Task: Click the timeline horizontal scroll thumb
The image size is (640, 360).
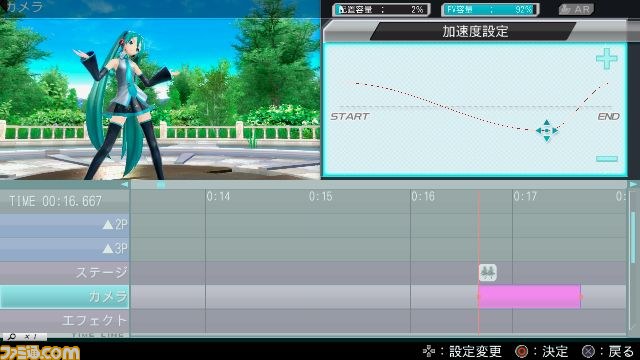Action: coord(161,184)
